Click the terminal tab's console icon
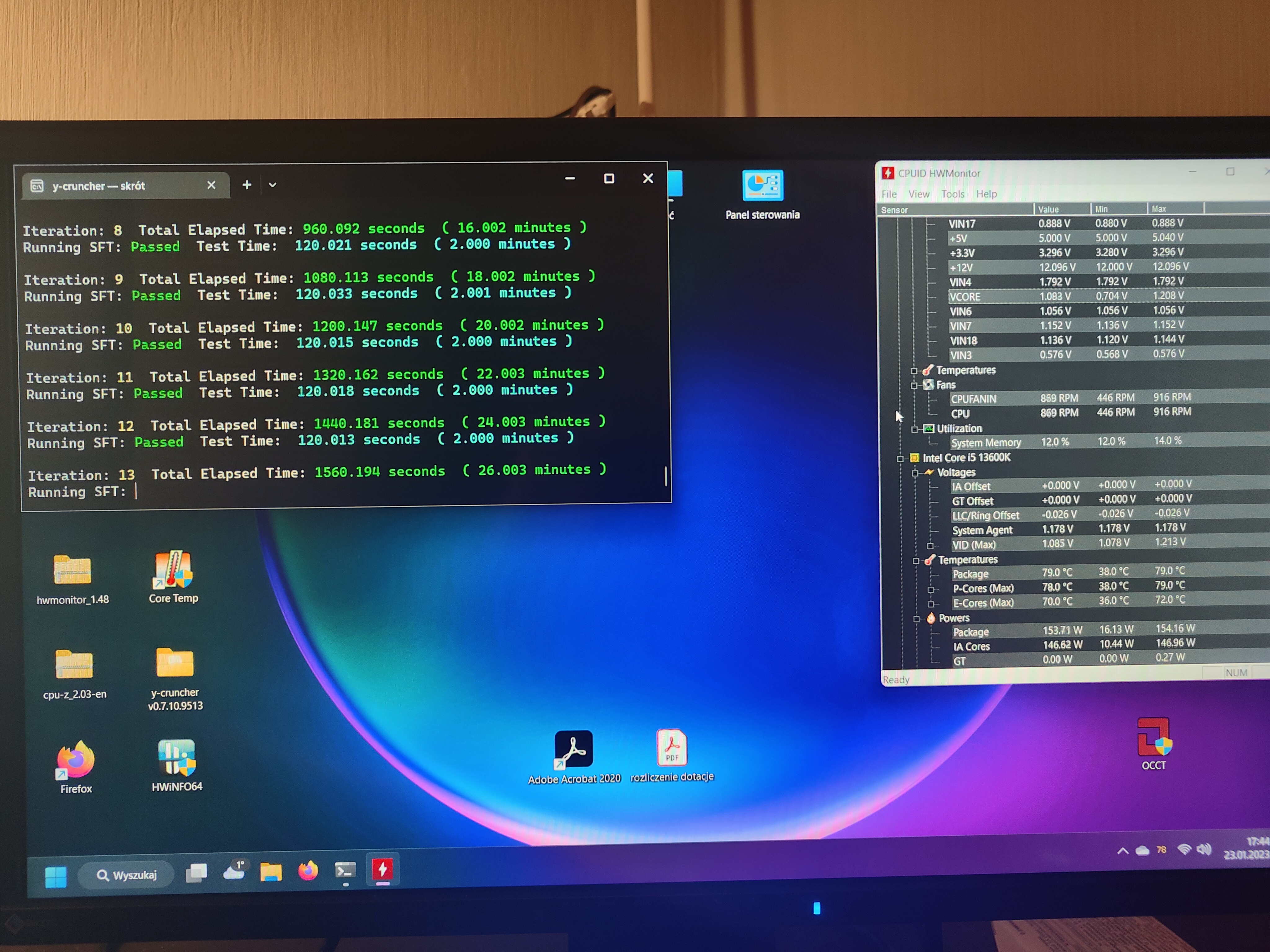 point(37,186)
